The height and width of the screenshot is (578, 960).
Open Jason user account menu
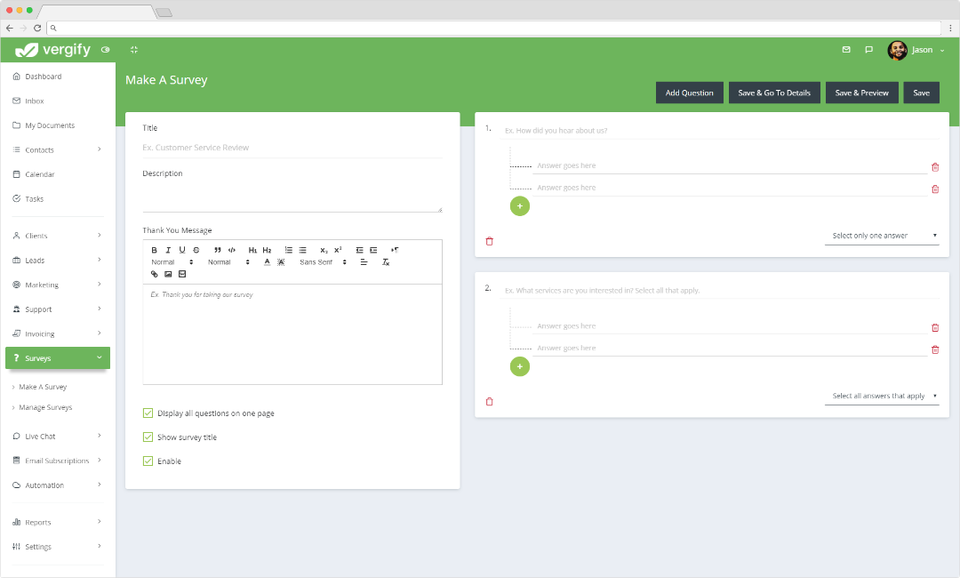point(916,50)
